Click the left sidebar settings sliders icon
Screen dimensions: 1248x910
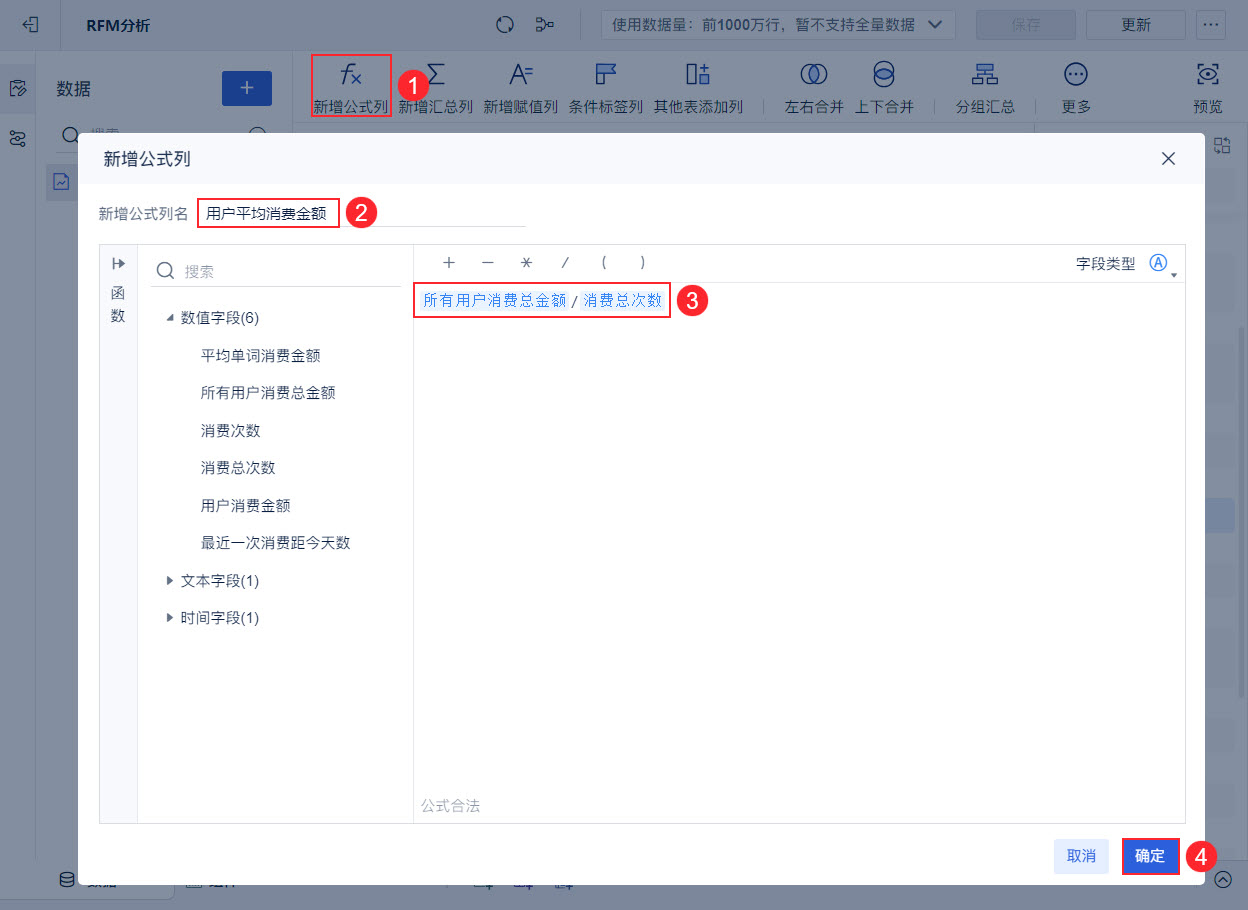pos(17,138)
